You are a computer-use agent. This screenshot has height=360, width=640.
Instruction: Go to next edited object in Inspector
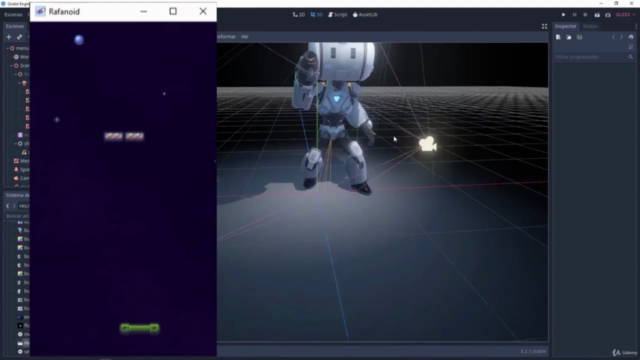(x=622, y=37)
